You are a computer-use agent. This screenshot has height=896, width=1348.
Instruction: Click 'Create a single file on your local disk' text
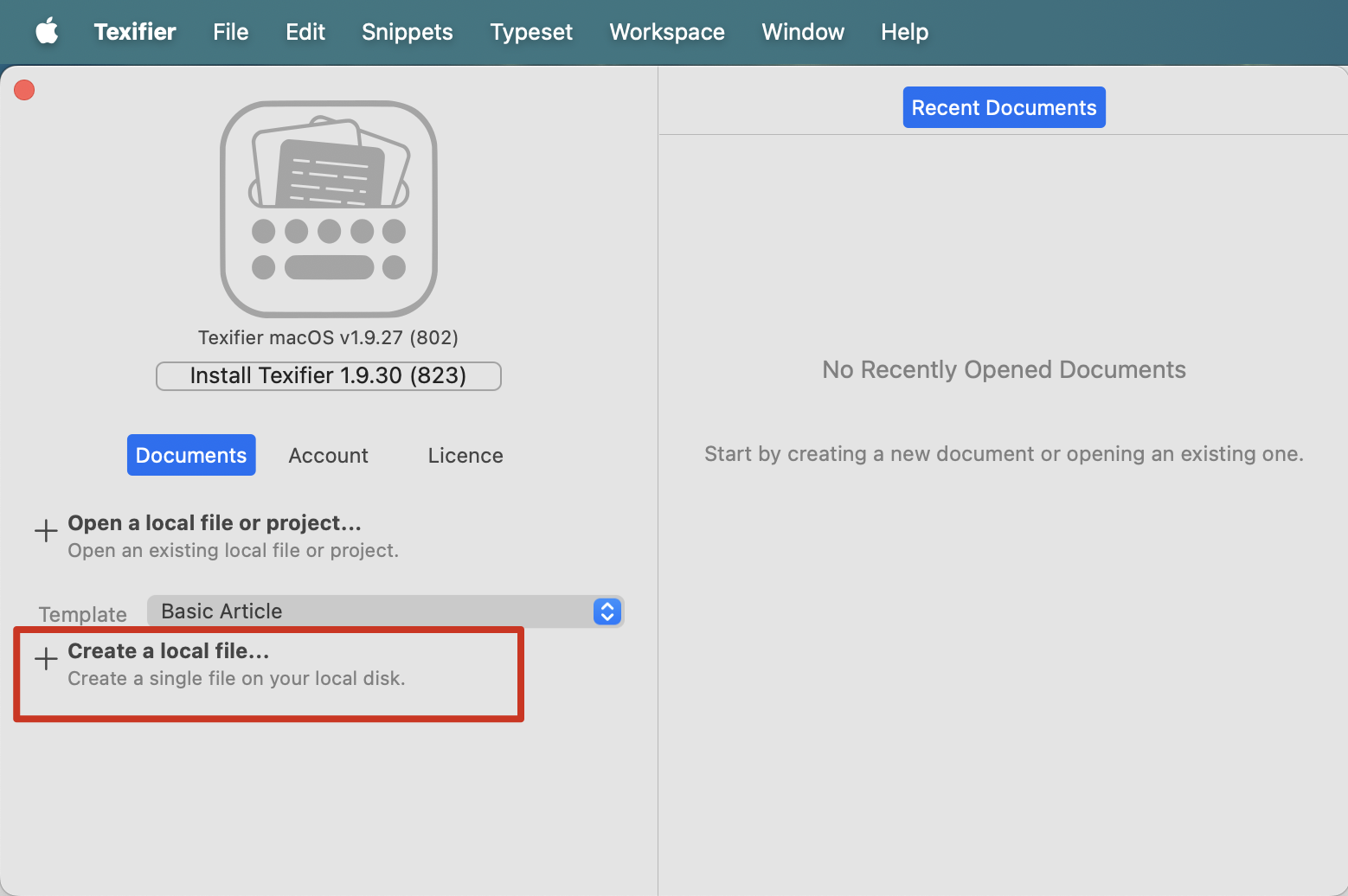click(236, 679)
